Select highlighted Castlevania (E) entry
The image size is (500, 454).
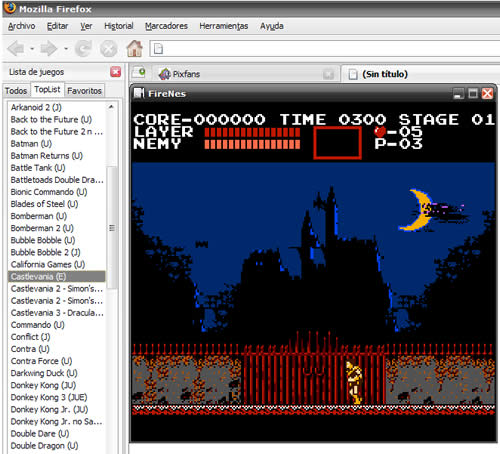[57, 277]
